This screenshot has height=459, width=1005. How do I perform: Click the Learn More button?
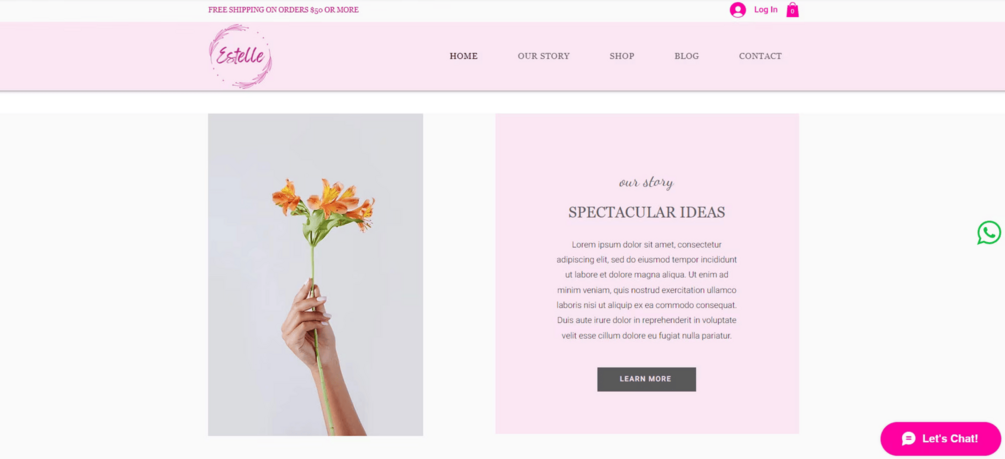pyautogui.click(x=646, y=379)
